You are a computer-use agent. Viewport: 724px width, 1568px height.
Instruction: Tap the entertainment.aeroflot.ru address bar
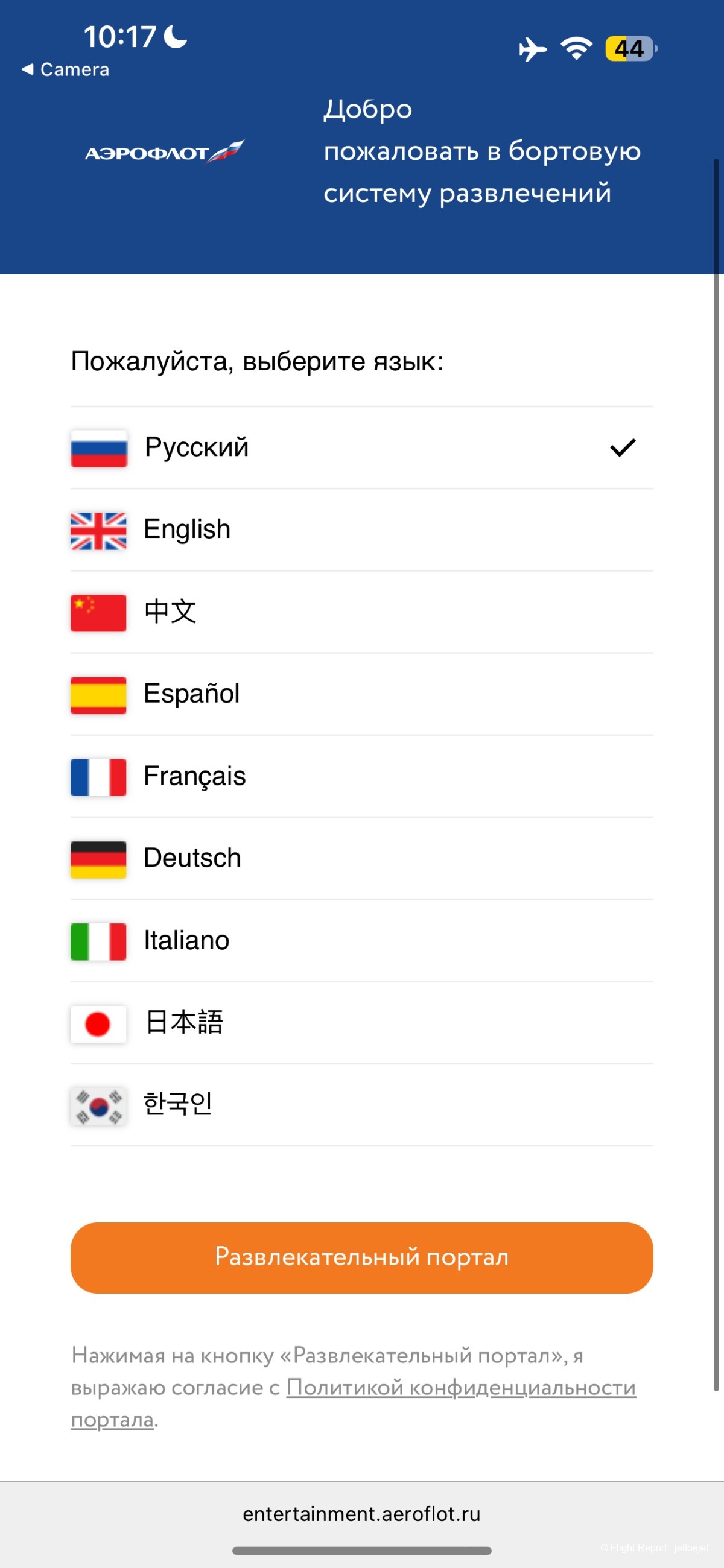(361, 1514)
